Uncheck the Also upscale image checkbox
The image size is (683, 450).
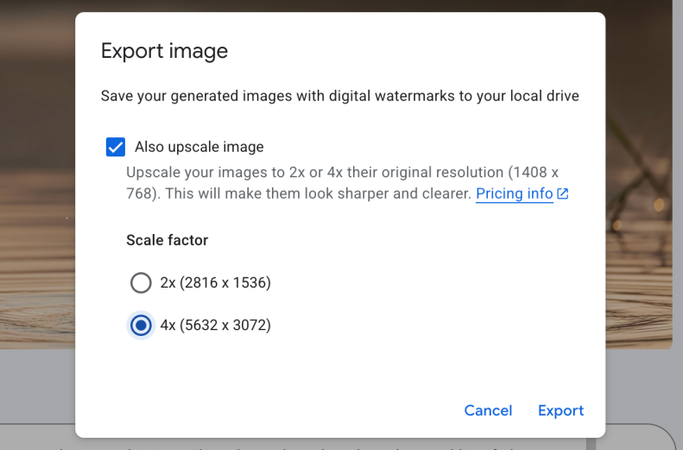115,147
